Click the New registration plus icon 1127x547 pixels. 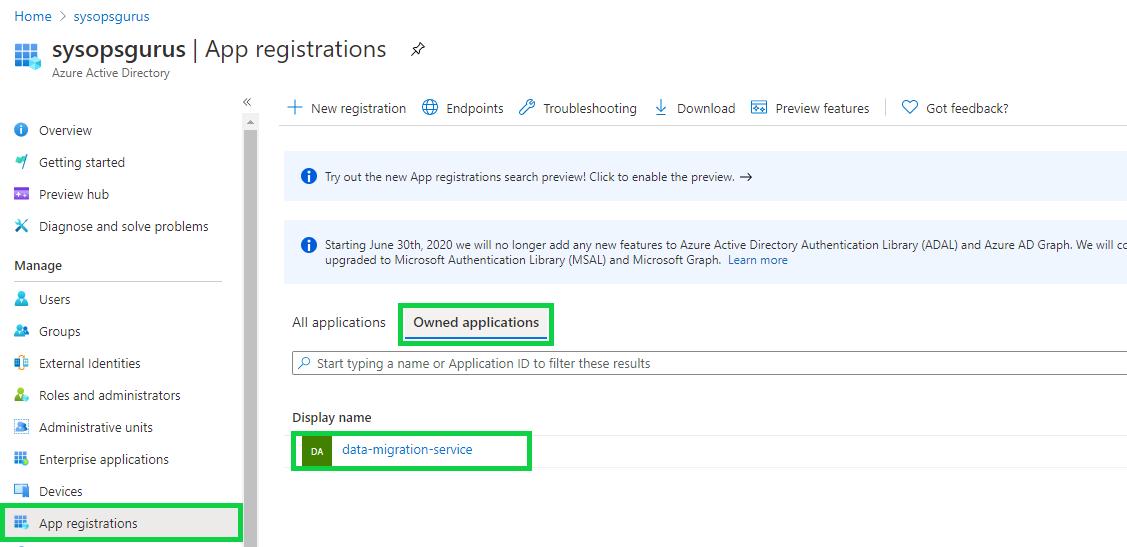[x=295, y=108]
